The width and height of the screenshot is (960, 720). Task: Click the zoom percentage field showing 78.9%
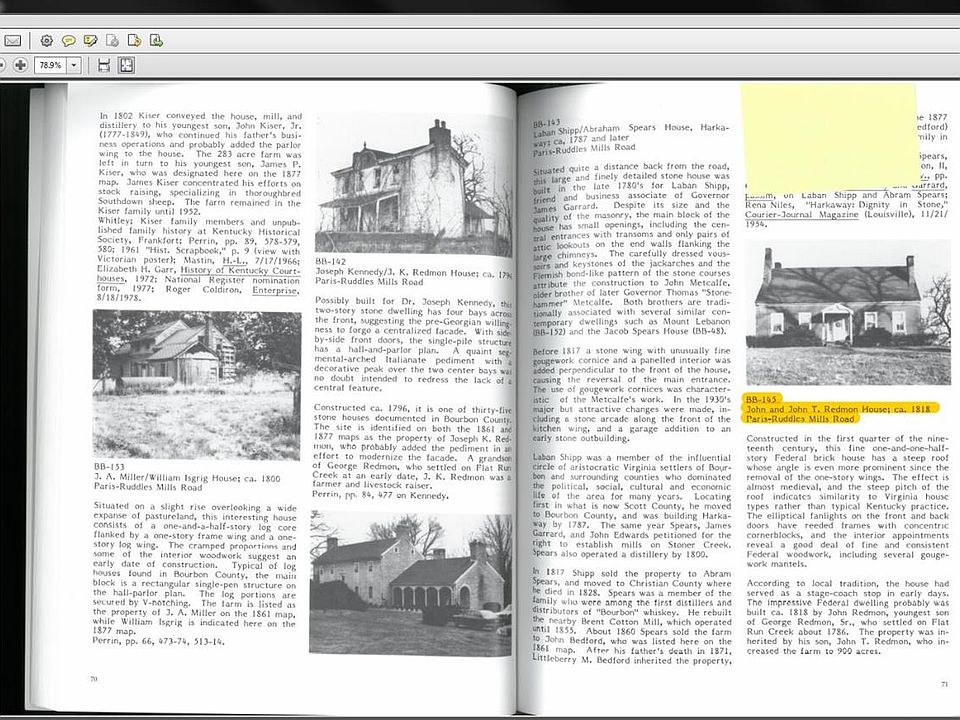point(50,65)
